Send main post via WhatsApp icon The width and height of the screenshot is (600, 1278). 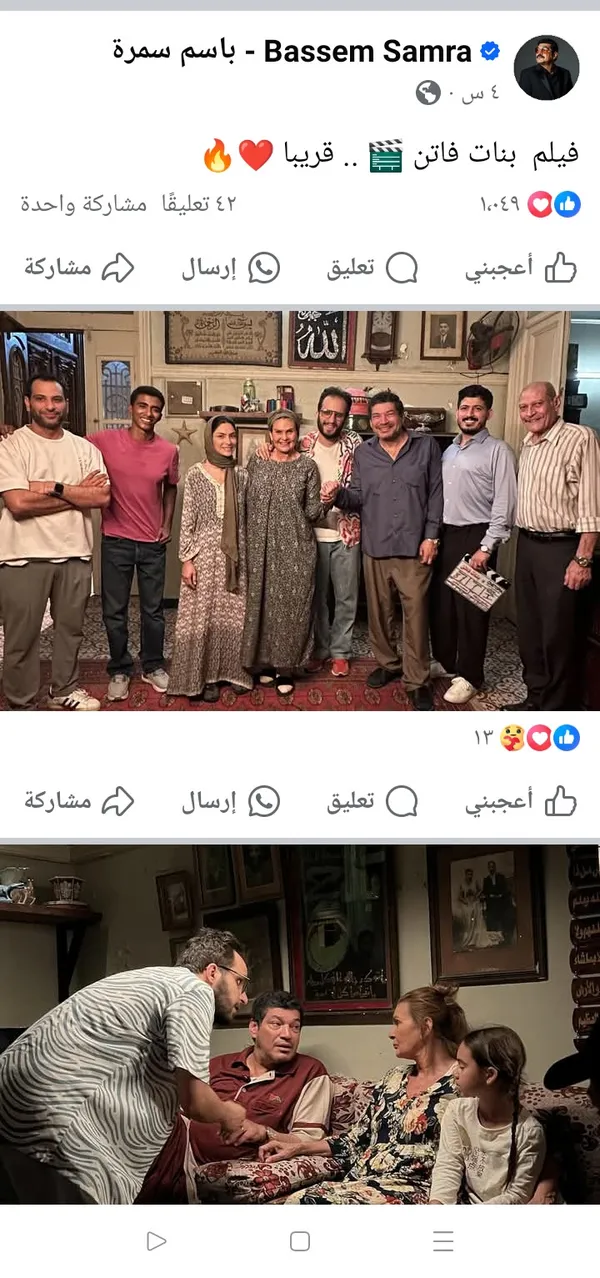230,267
